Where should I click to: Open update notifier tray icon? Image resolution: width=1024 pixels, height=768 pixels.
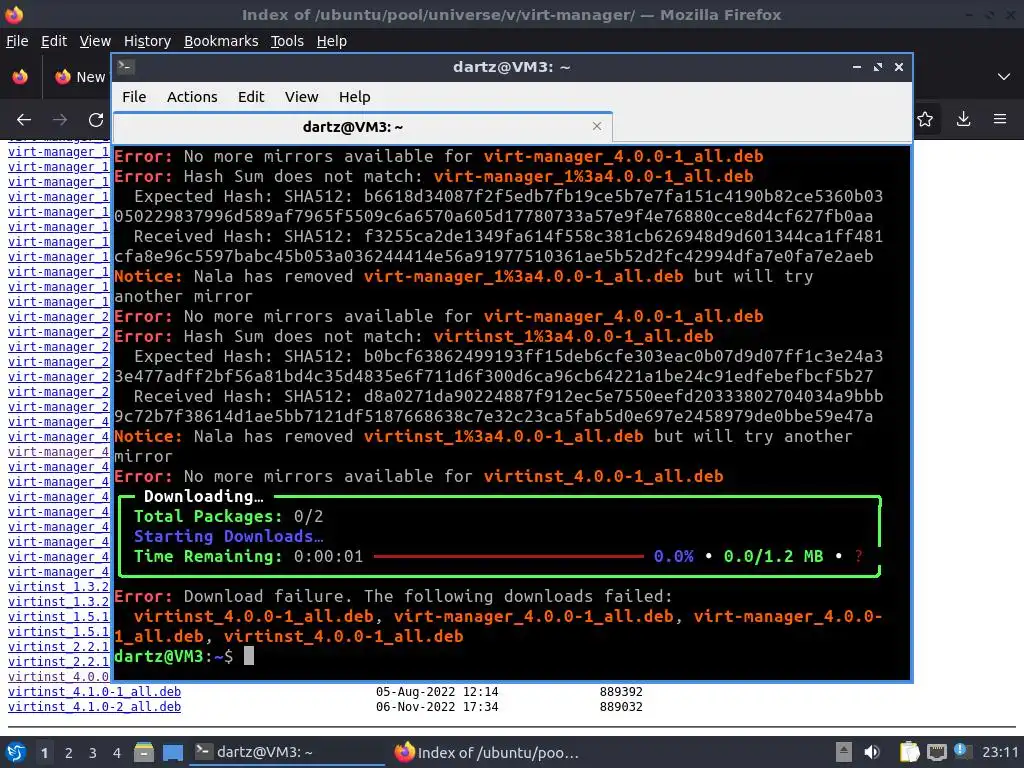(x=962, y=751)
